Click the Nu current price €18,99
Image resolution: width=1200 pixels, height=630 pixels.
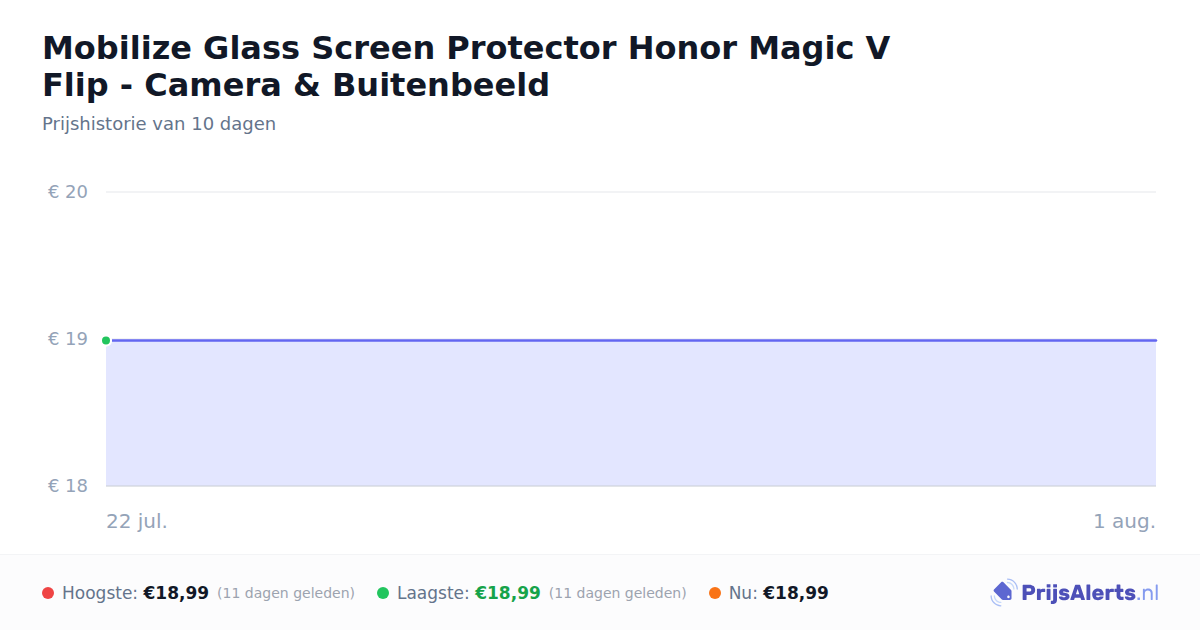(x=796, y=593)
